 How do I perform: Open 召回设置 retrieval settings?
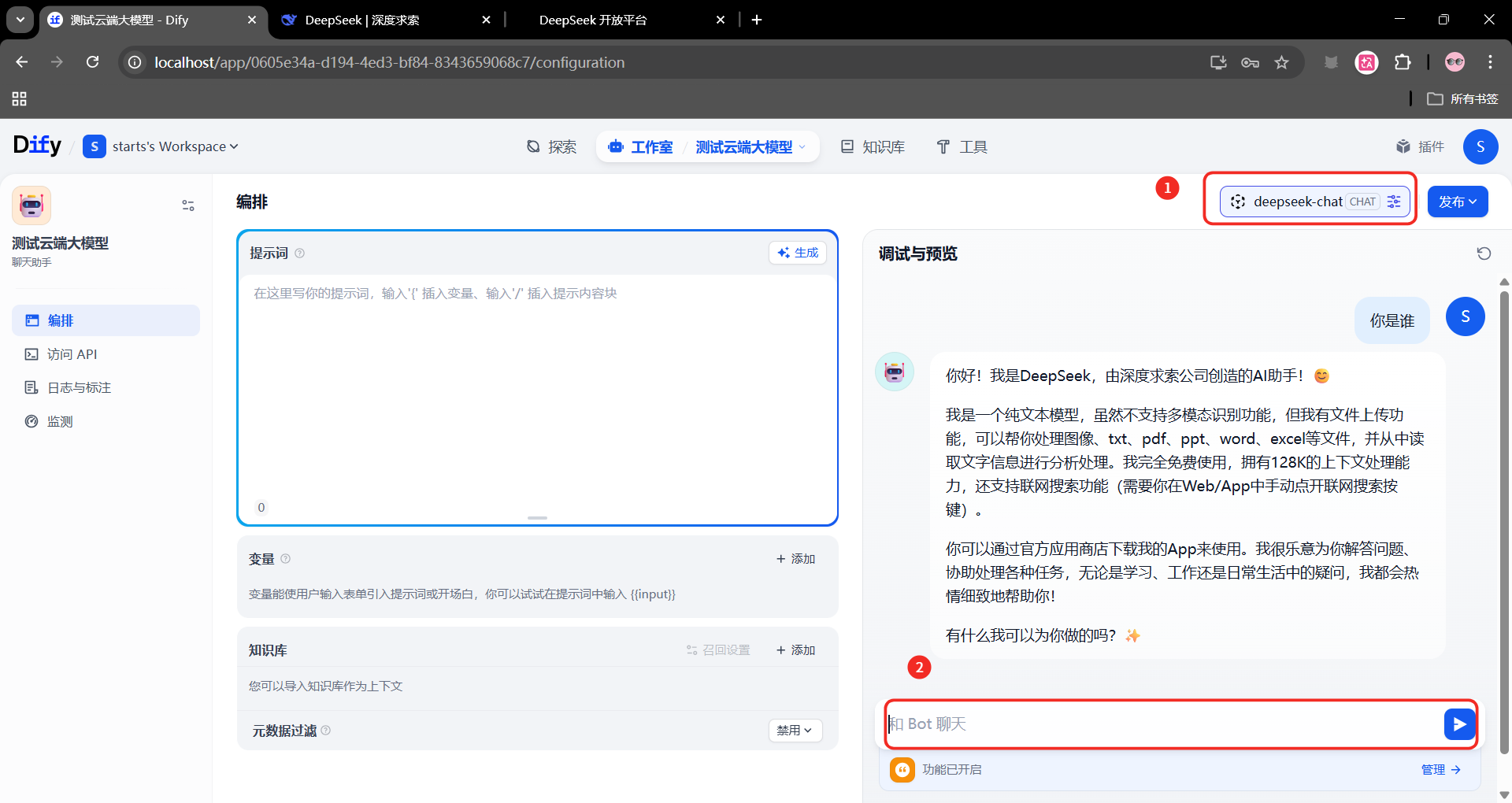718,650
